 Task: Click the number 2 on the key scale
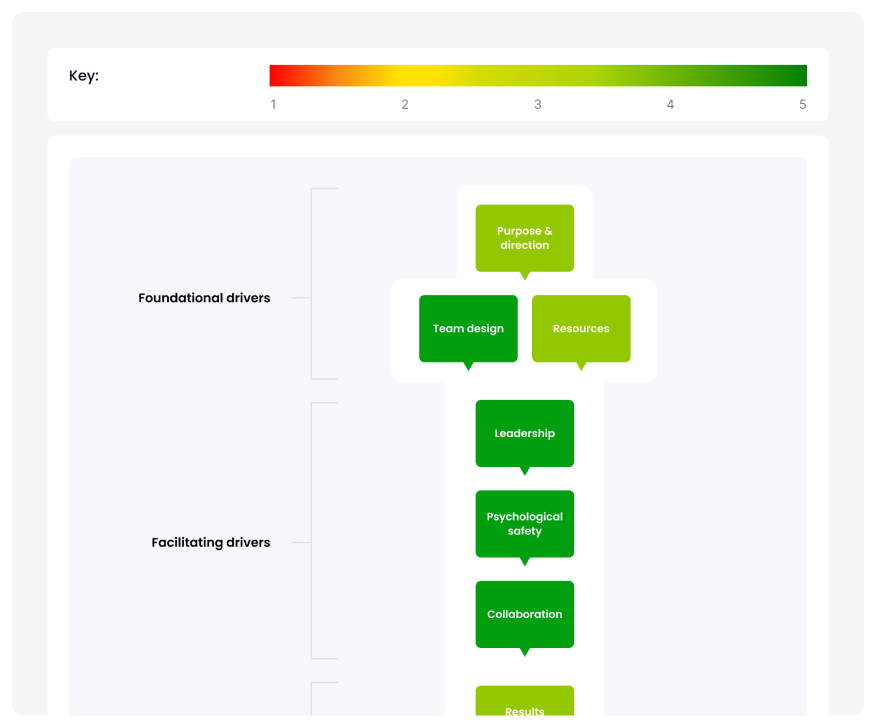405,104
